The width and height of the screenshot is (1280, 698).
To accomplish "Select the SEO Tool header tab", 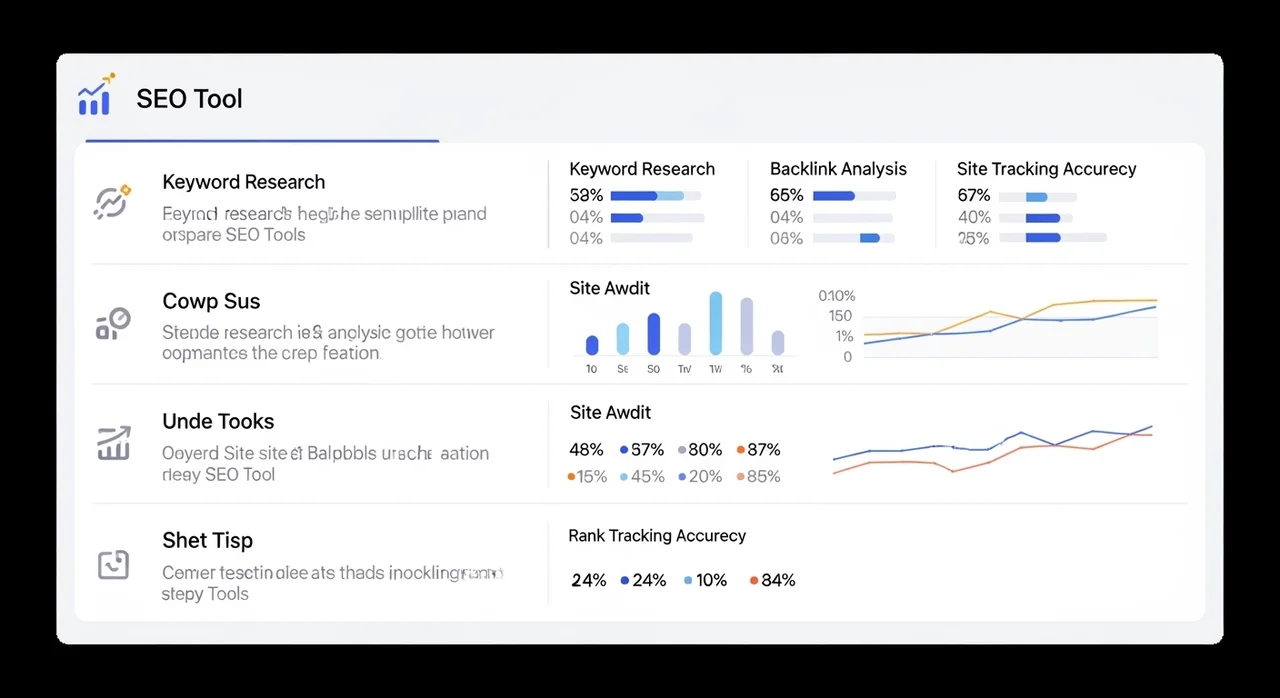I will [189, 99].
